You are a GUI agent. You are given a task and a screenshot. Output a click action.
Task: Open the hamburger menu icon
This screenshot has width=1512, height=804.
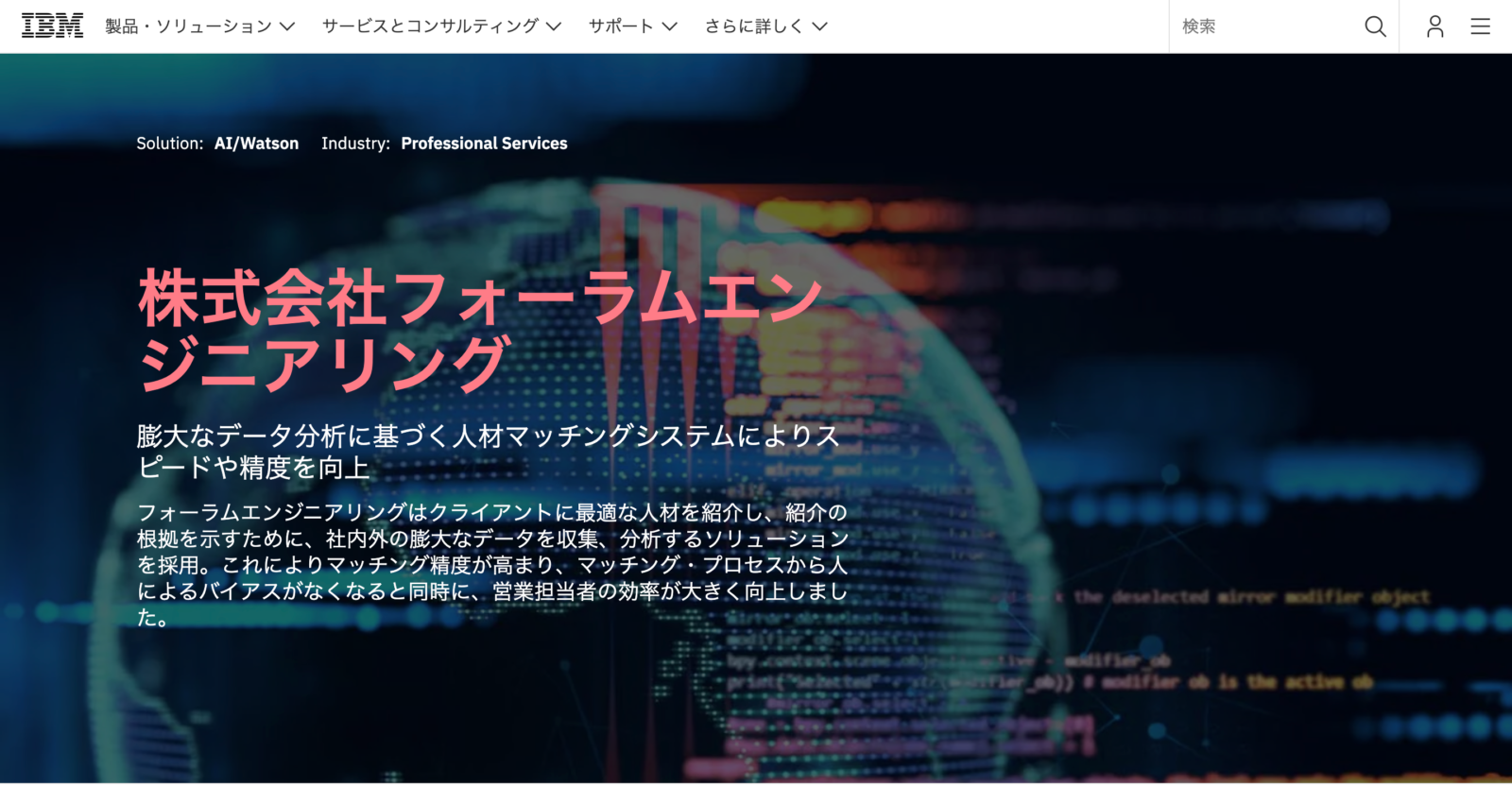coord(1480,26)
